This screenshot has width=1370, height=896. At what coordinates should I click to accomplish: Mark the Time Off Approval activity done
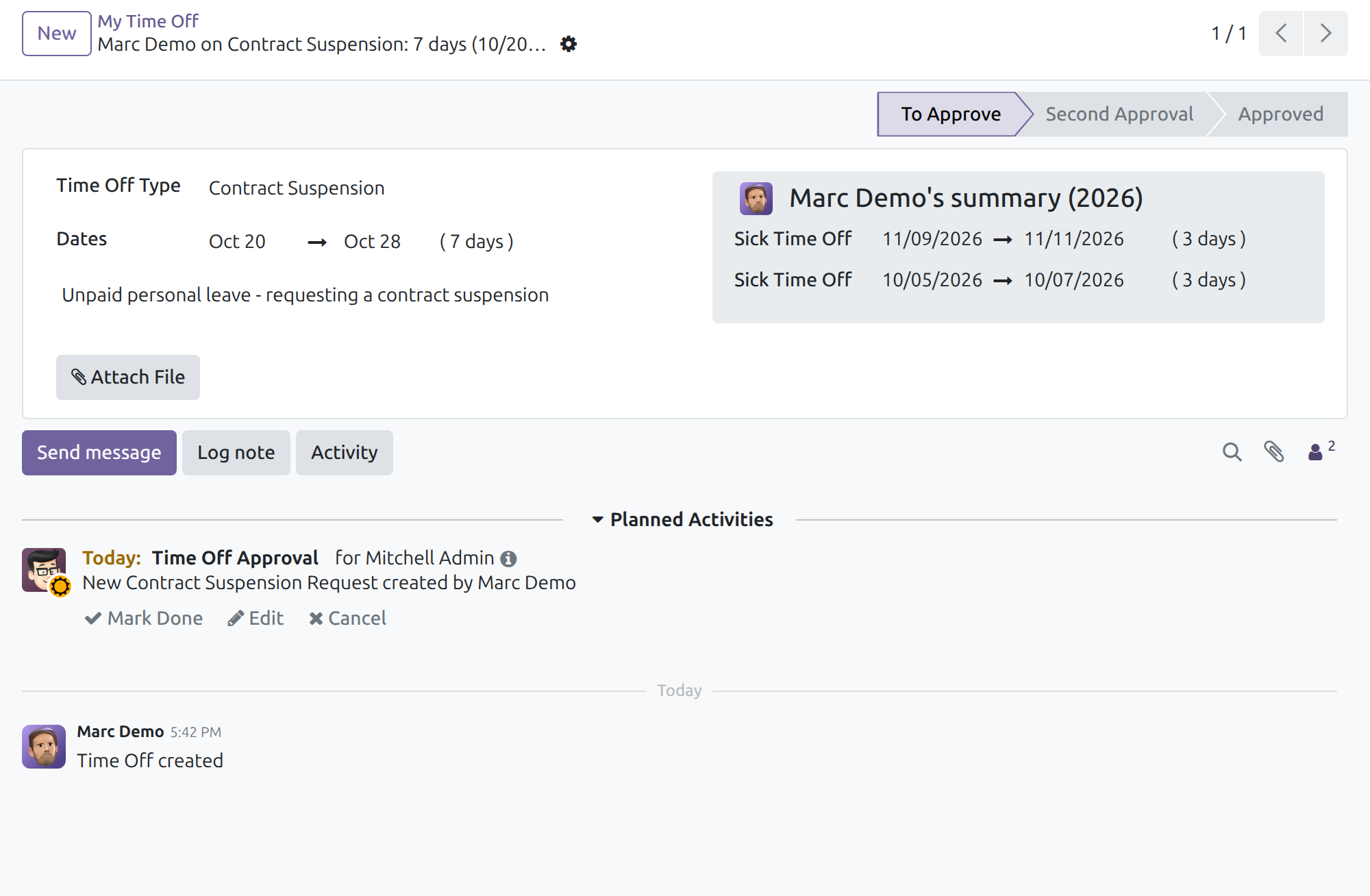coord(144,618)
